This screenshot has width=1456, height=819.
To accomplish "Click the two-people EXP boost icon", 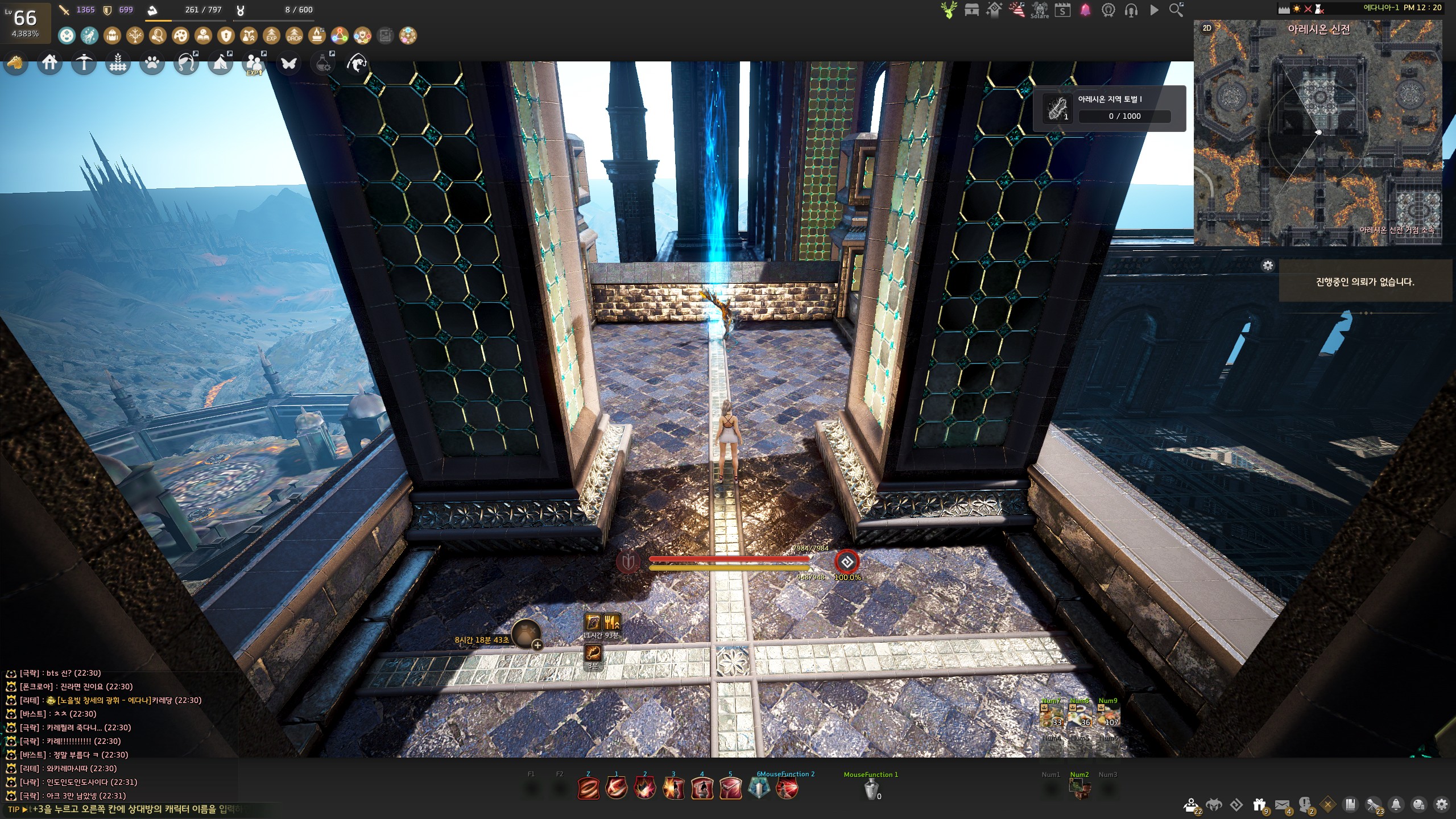I will tap(254, 63).
